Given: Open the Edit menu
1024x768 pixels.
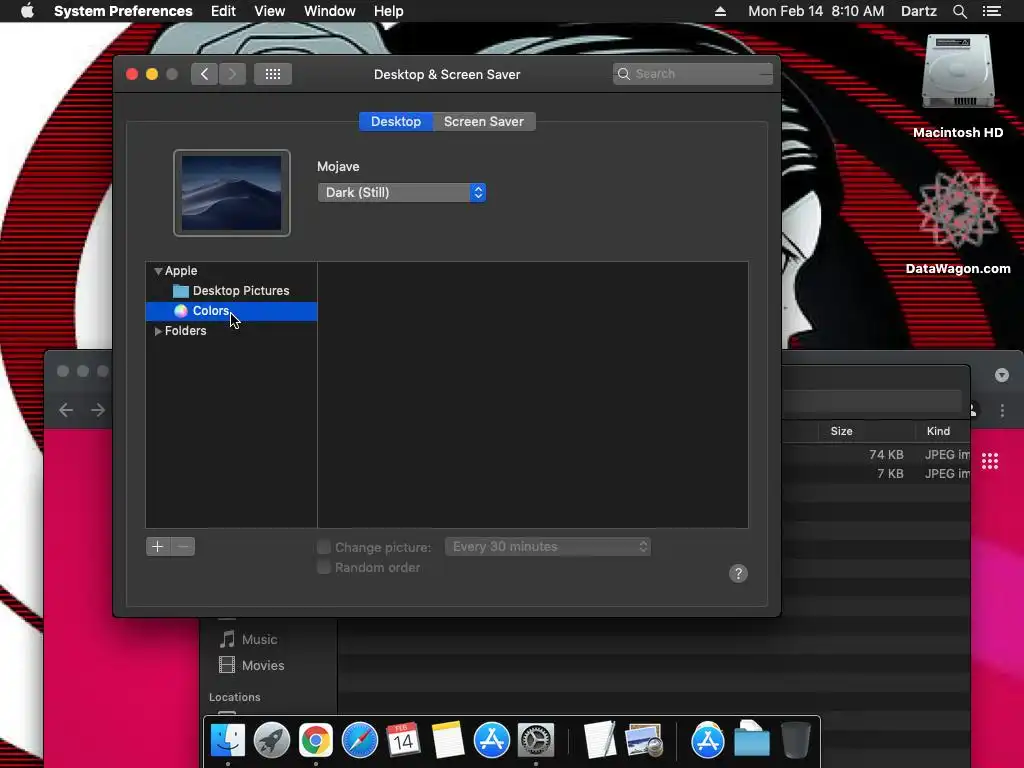Looking at the screenshot, I should [x=223, y=11].
